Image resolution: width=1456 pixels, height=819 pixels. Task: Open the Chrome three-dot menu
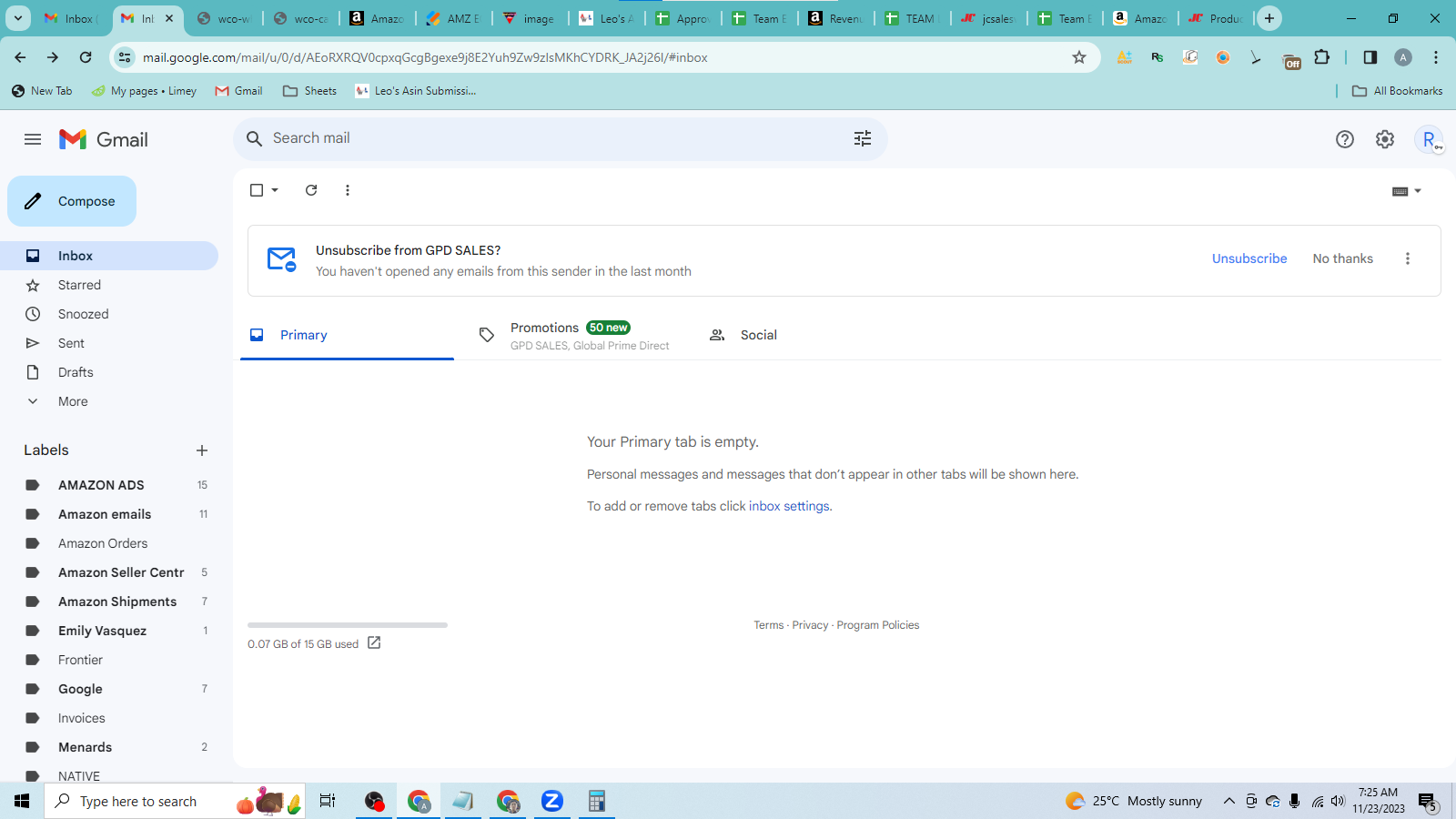[1436, 57]
